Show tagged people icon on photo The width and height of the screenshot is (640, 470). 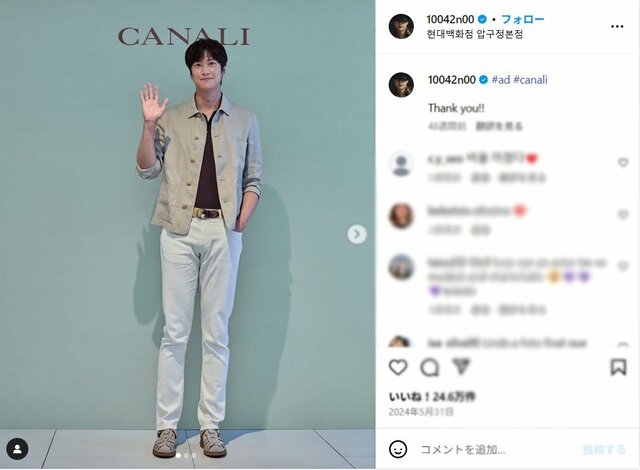(17, 449)
